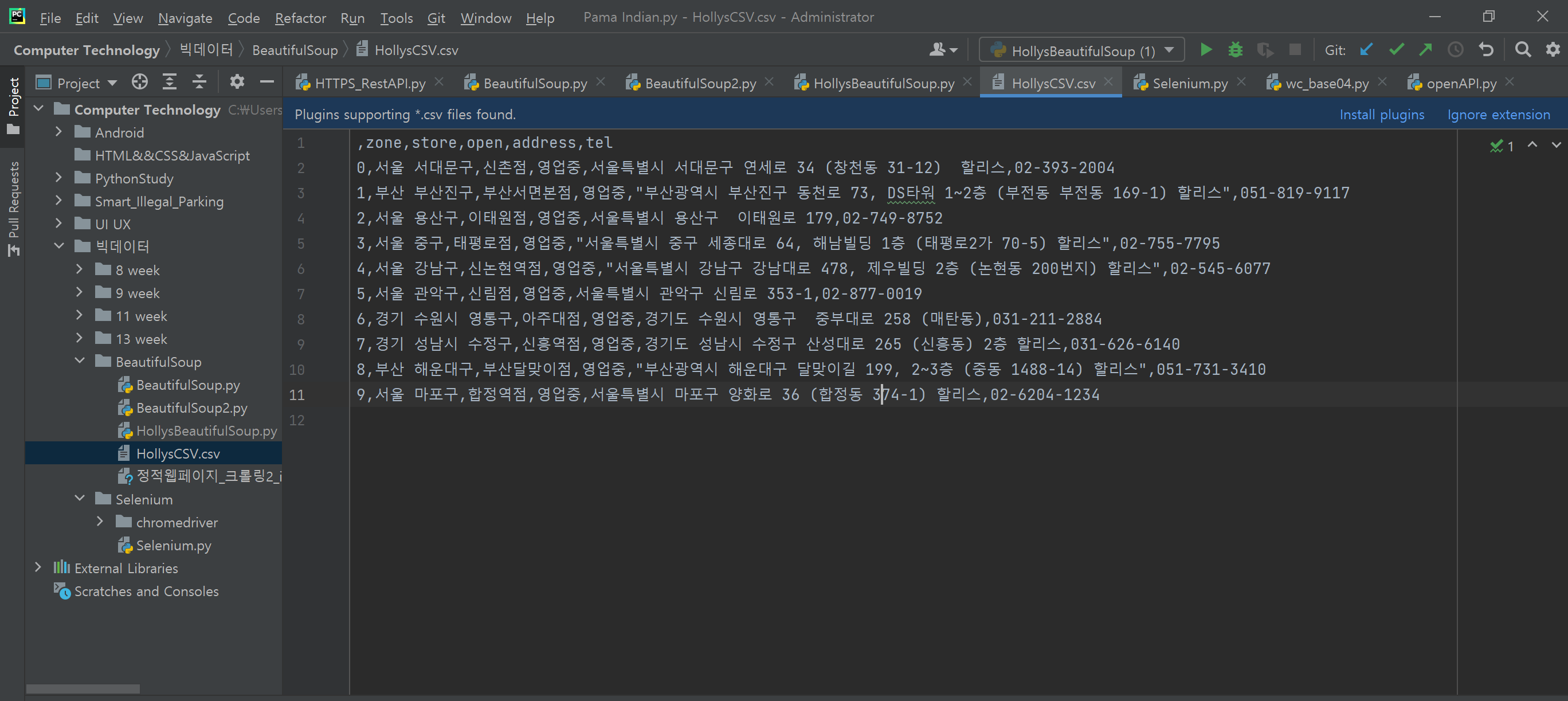Switch to wc_base04.py tab
1568x701 pixels.
pos(1326,83)
